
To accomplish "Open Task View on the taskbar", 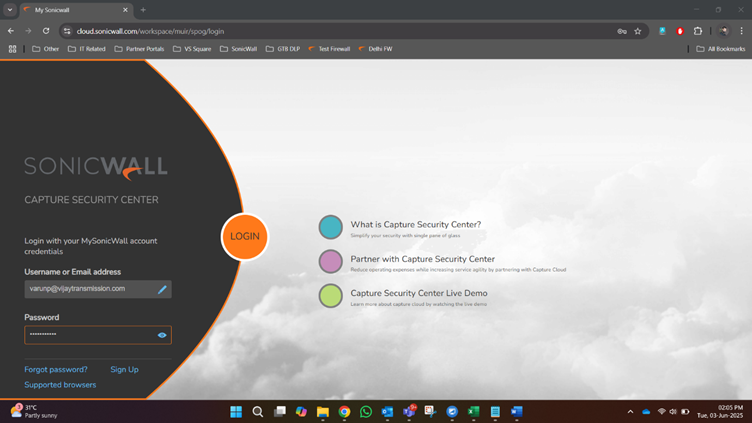I will point(280,411).
